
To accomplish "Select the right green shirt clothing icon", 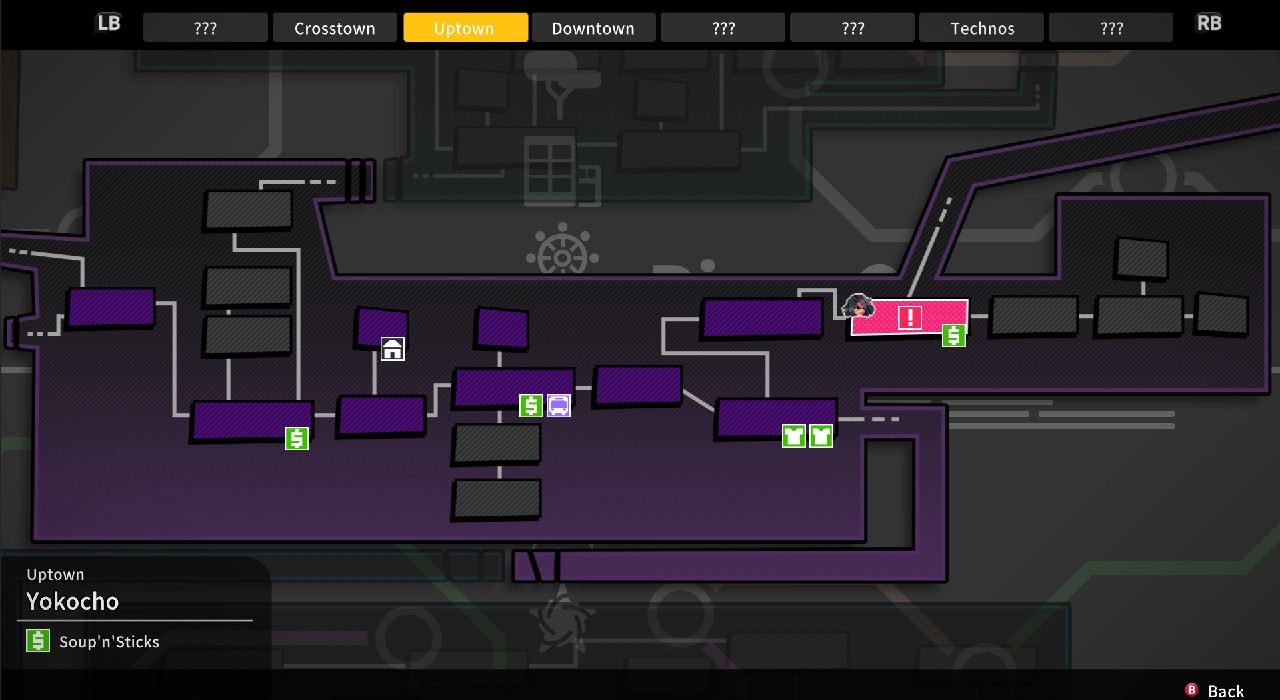I will (821, 435).
